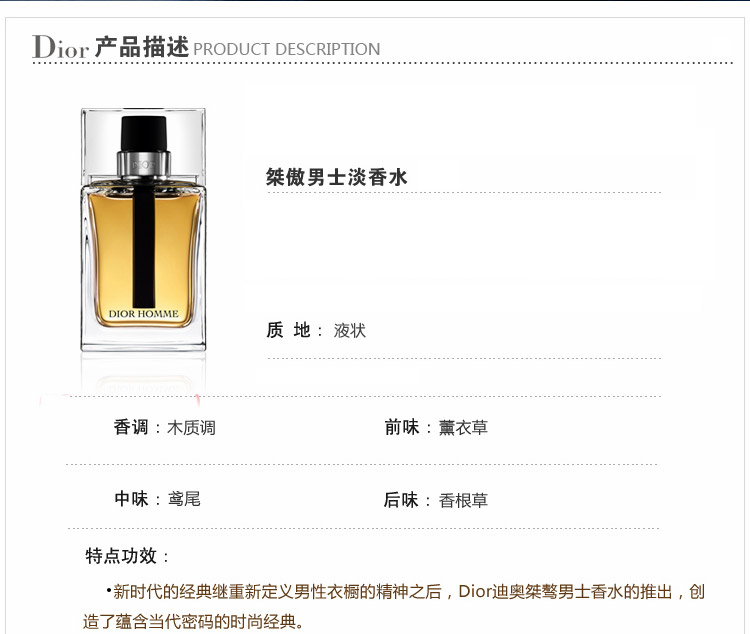The image size is (750, 634).
Task: Click the product title 桀傲男士淡香水
Action: pos(337,177)
